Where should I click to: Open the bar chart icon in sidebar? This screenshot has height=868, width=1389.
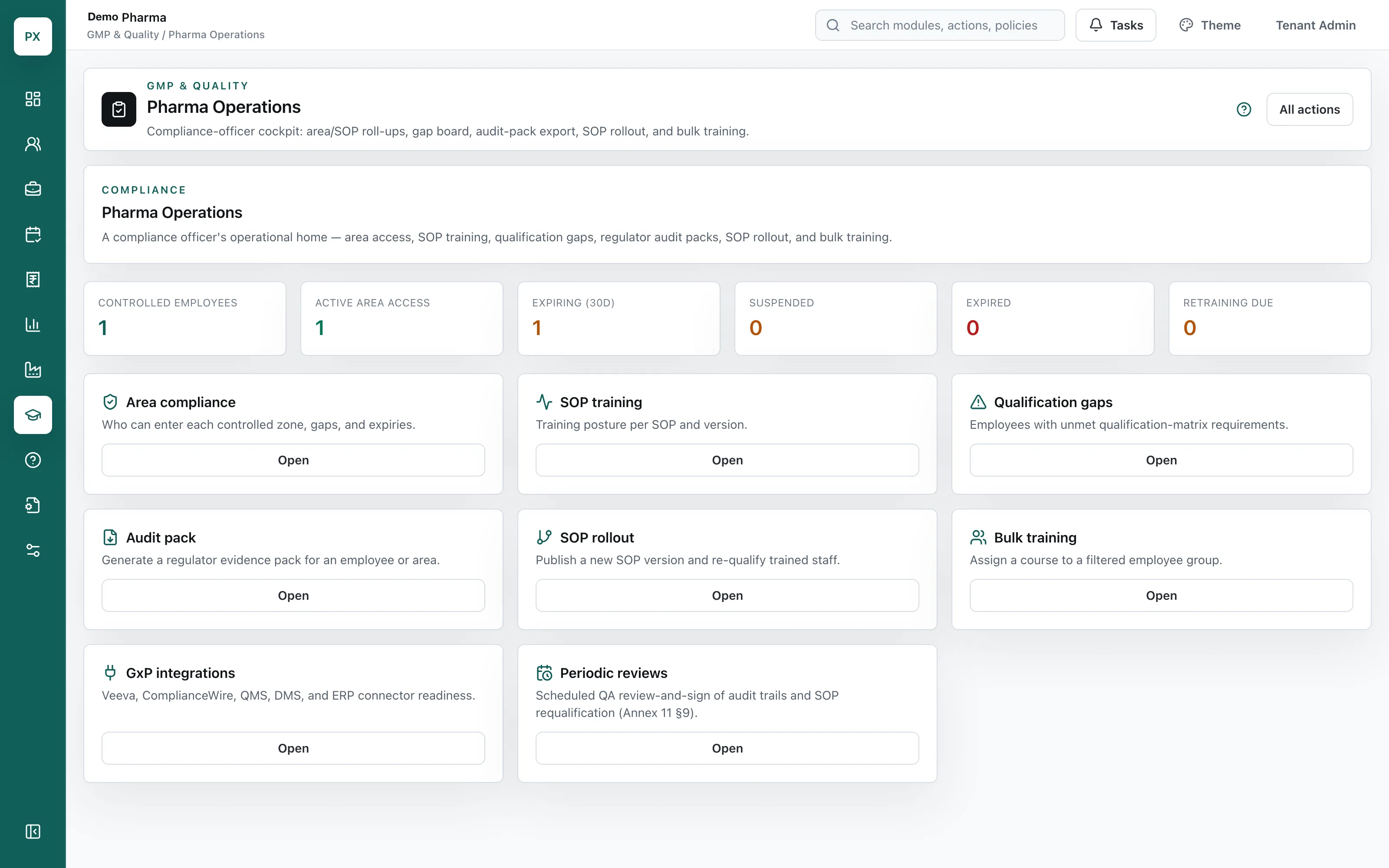click(x=33, y=324)
